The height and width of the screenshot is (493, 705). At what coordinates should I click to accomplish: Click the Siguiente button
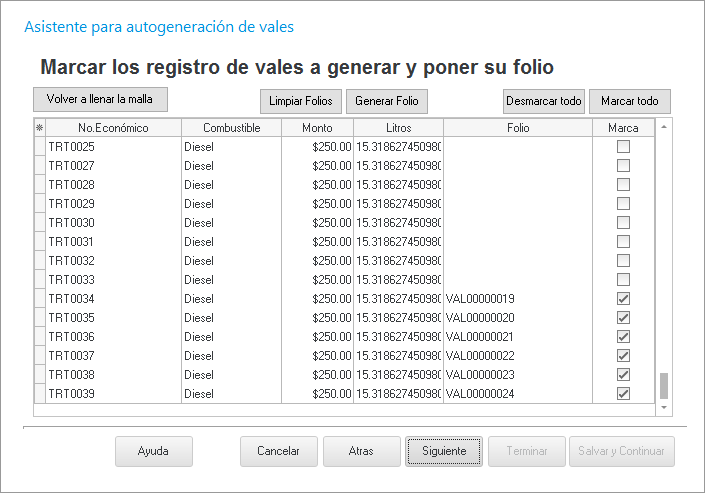tap(444, 451)
